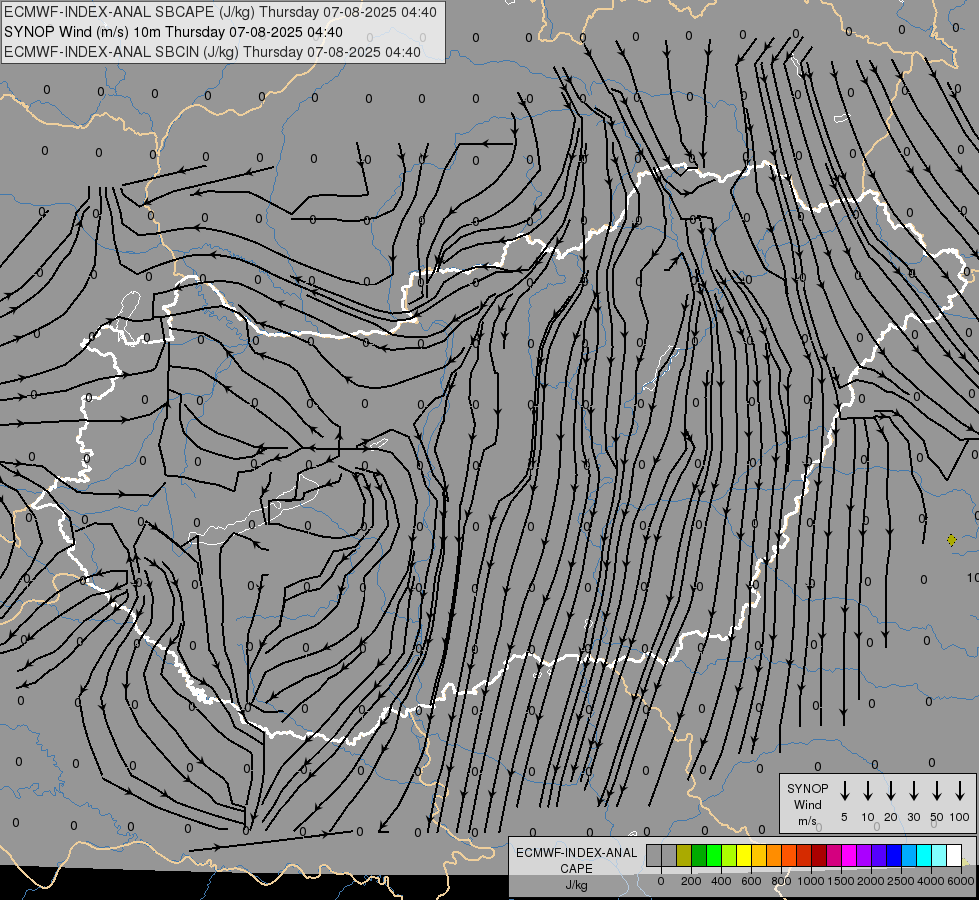Image resolution: width=979 pixels, height=900 pixels.
Task: Pick the pure yellow CAPE legend swatch
Action: point(744,855)
